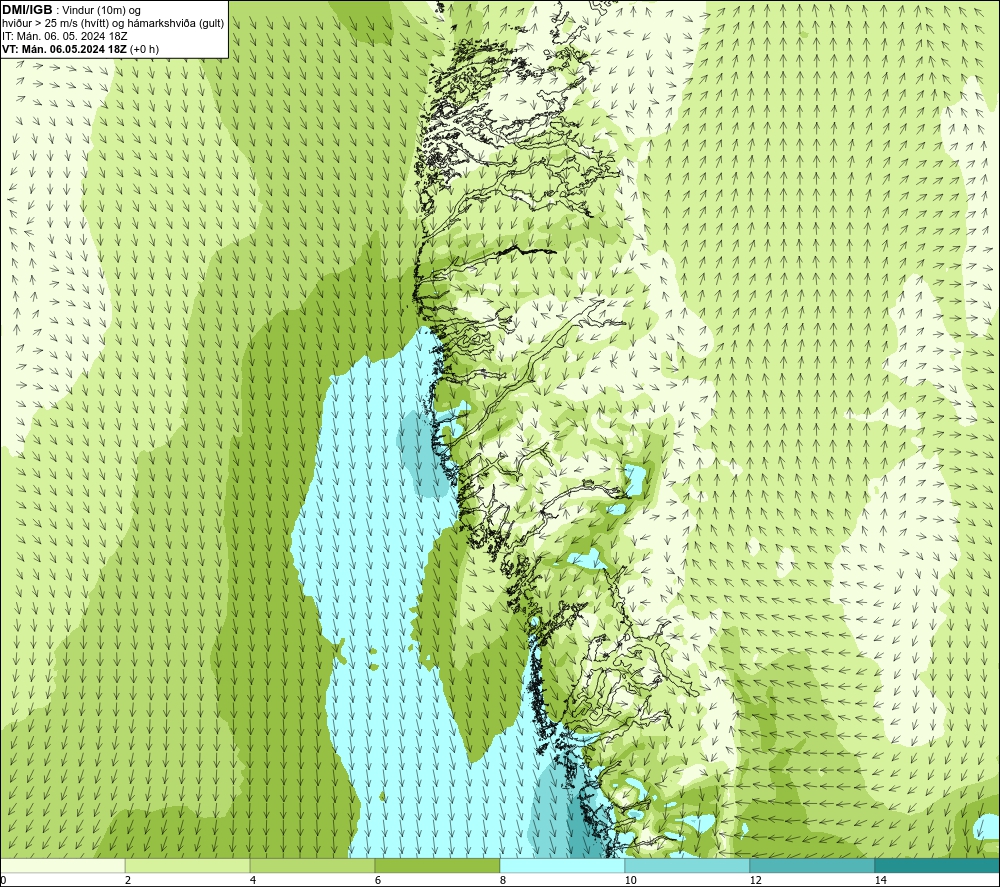Click the legend value '4'
Image resolution: width=1000 pixels, height=887 pixels.
[x=253, y=881]
